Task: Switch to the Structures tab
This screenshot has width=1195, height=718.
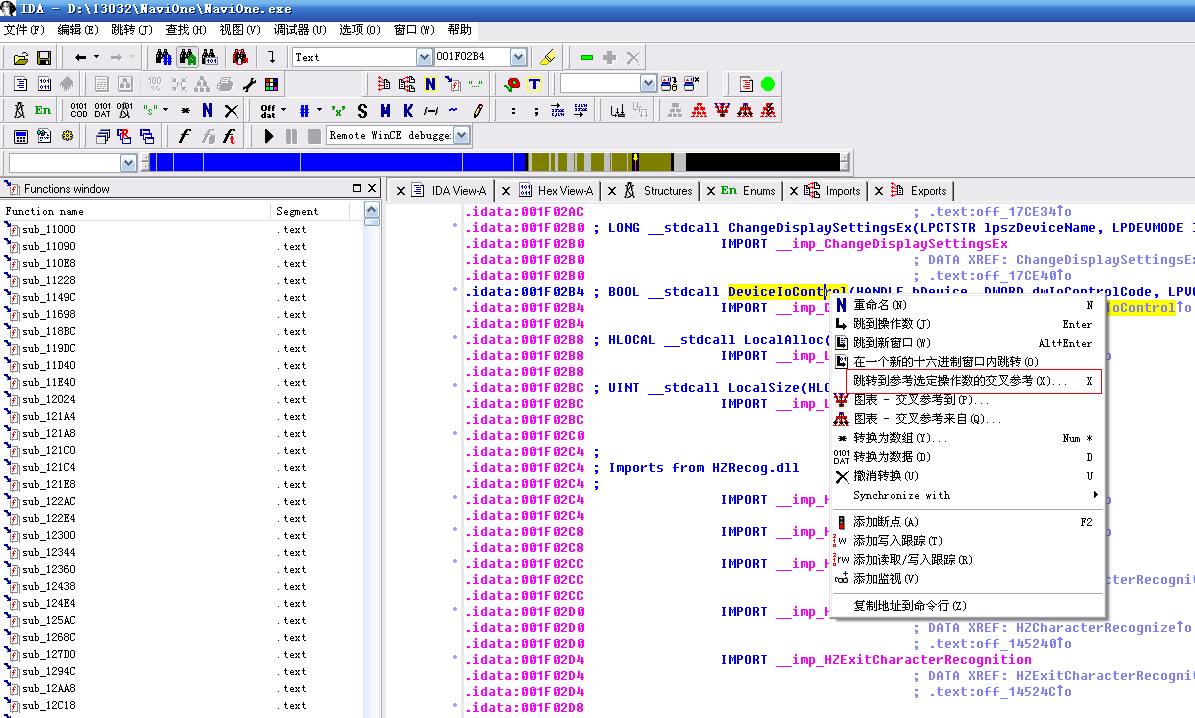Action: coord(659,191)
